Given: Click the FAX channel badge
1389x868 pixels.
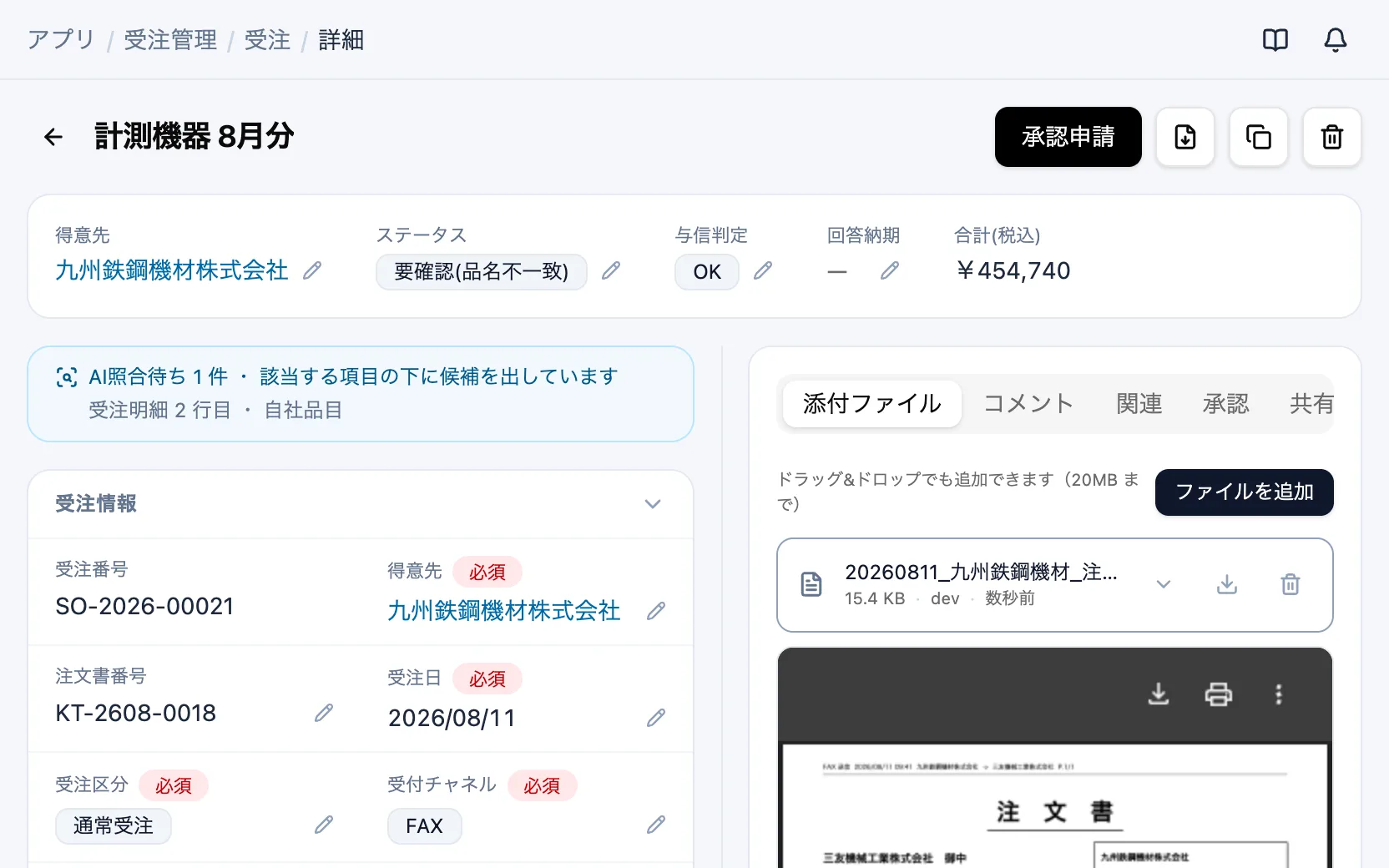Looking at the screenshot, I should 424,826.
